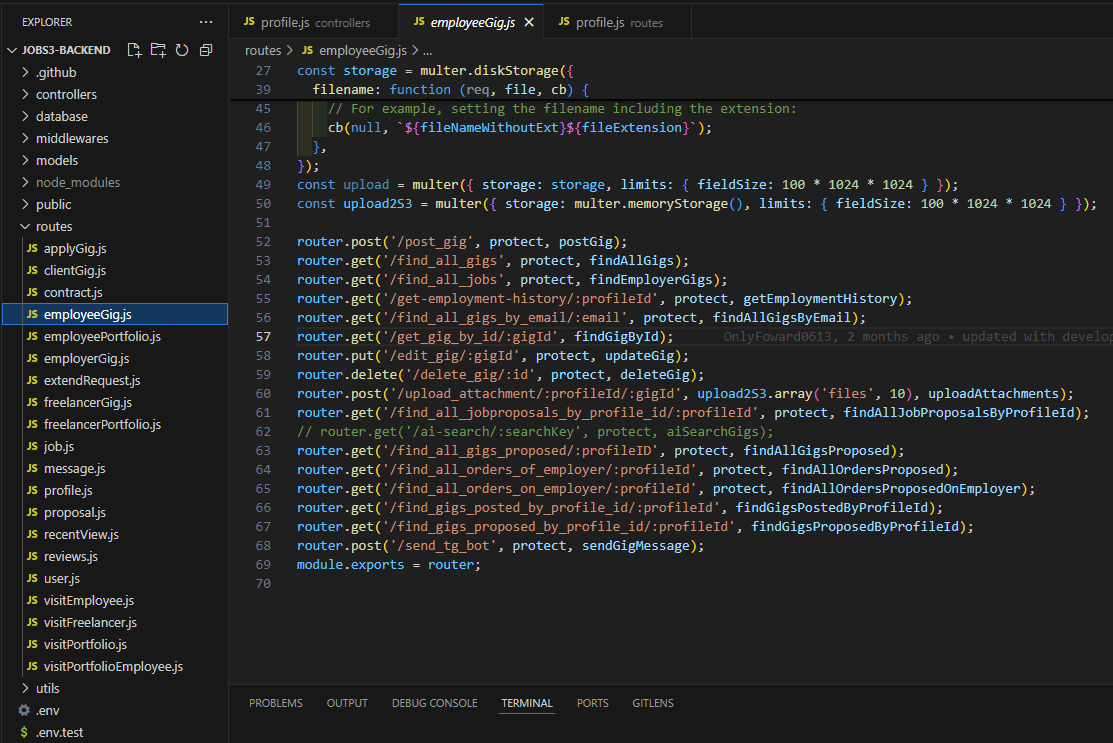1113x743 pixels.
Task: Select employeeGig.js in the Explorer tree
Action: coord(115,314)
